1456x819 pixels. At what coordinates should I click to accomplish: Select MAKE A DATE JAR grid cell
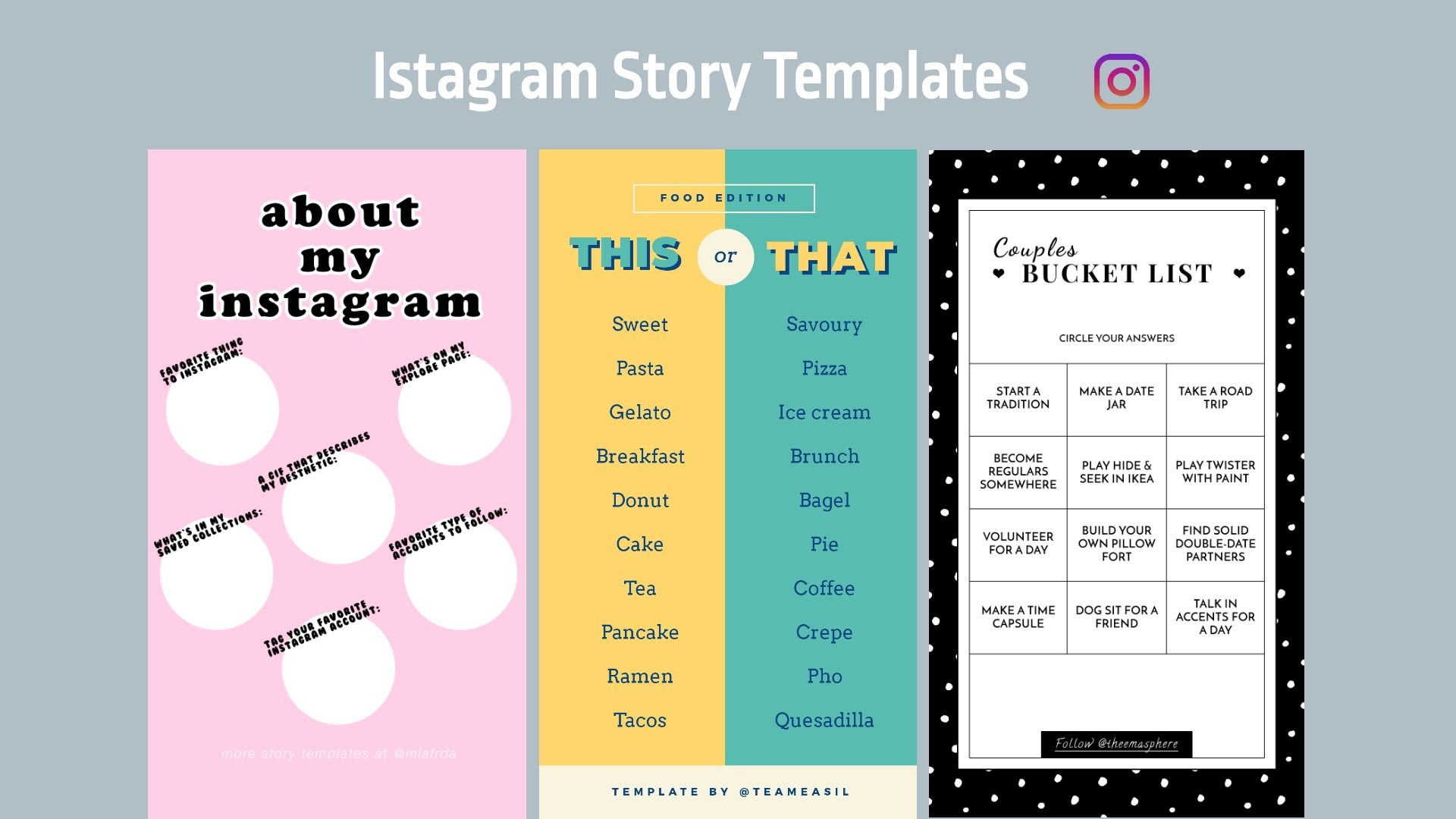pyautogui.click(x=1115, y=397)
